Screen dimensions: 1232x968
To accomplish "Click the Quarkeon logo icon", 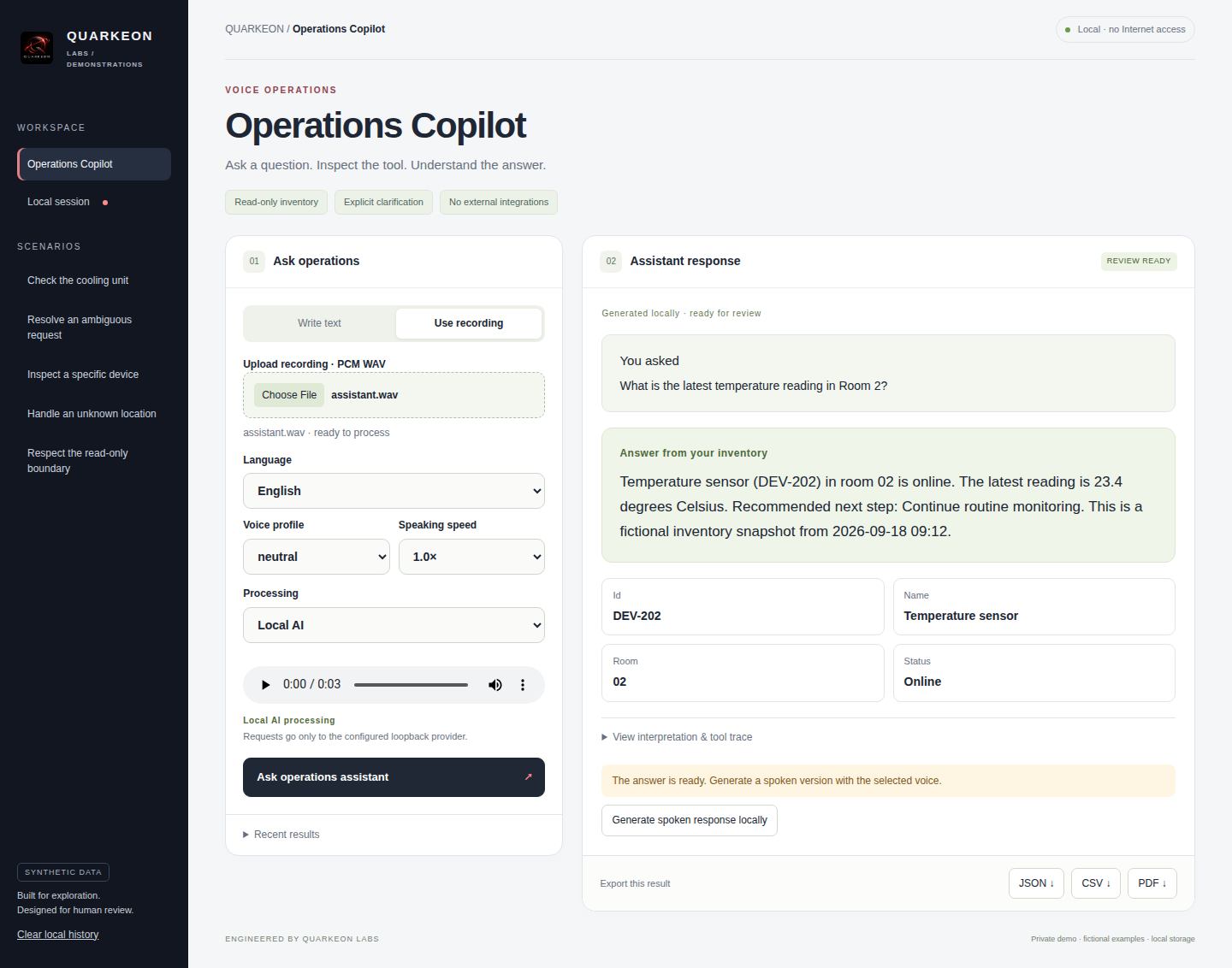I will [37, 48].
